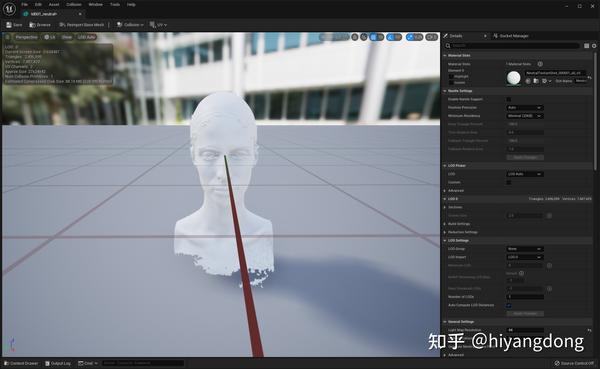This screenshot has width=600, height=369.
Task: Open the Collision toolbar dropdown
Action: [130, 25]
